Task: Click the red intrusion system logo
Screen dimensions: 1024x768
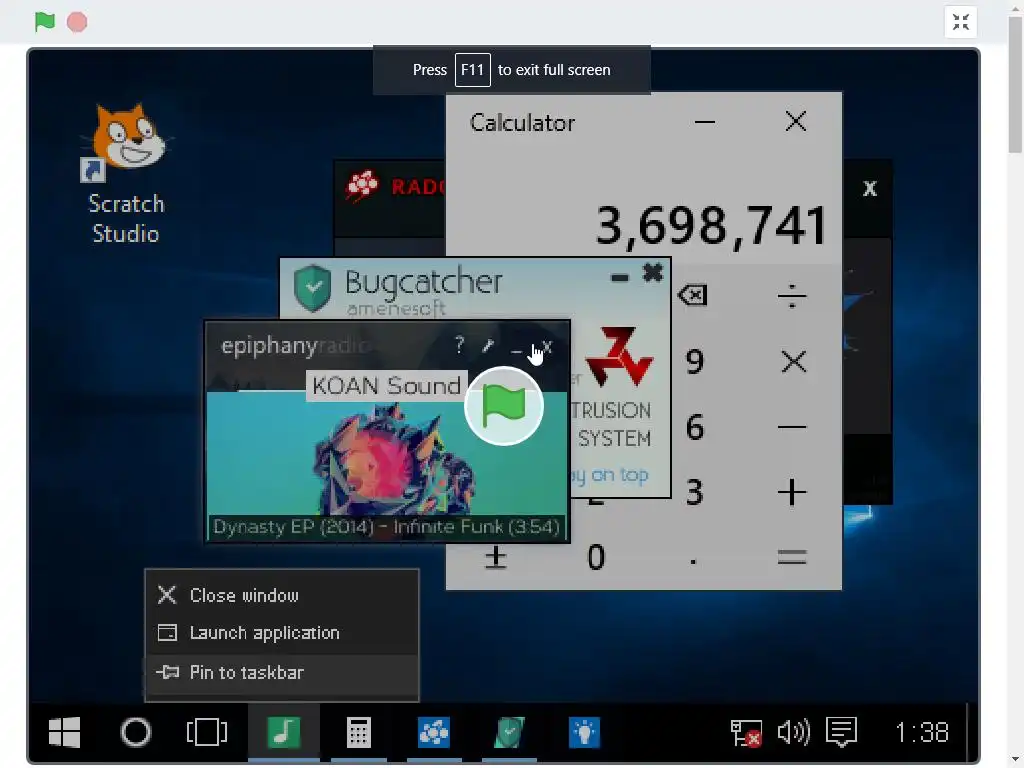Action: (618, 356)
